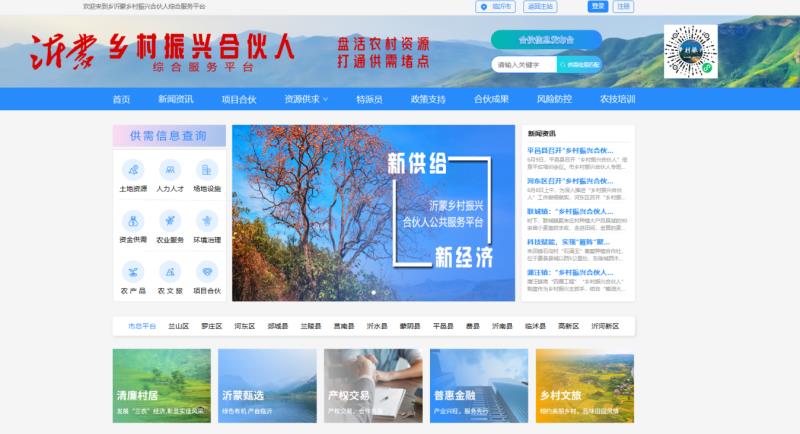This screenshot has height=434, width=800.
Task: Click the search button beside keyword field
Action: pos(580,65)
